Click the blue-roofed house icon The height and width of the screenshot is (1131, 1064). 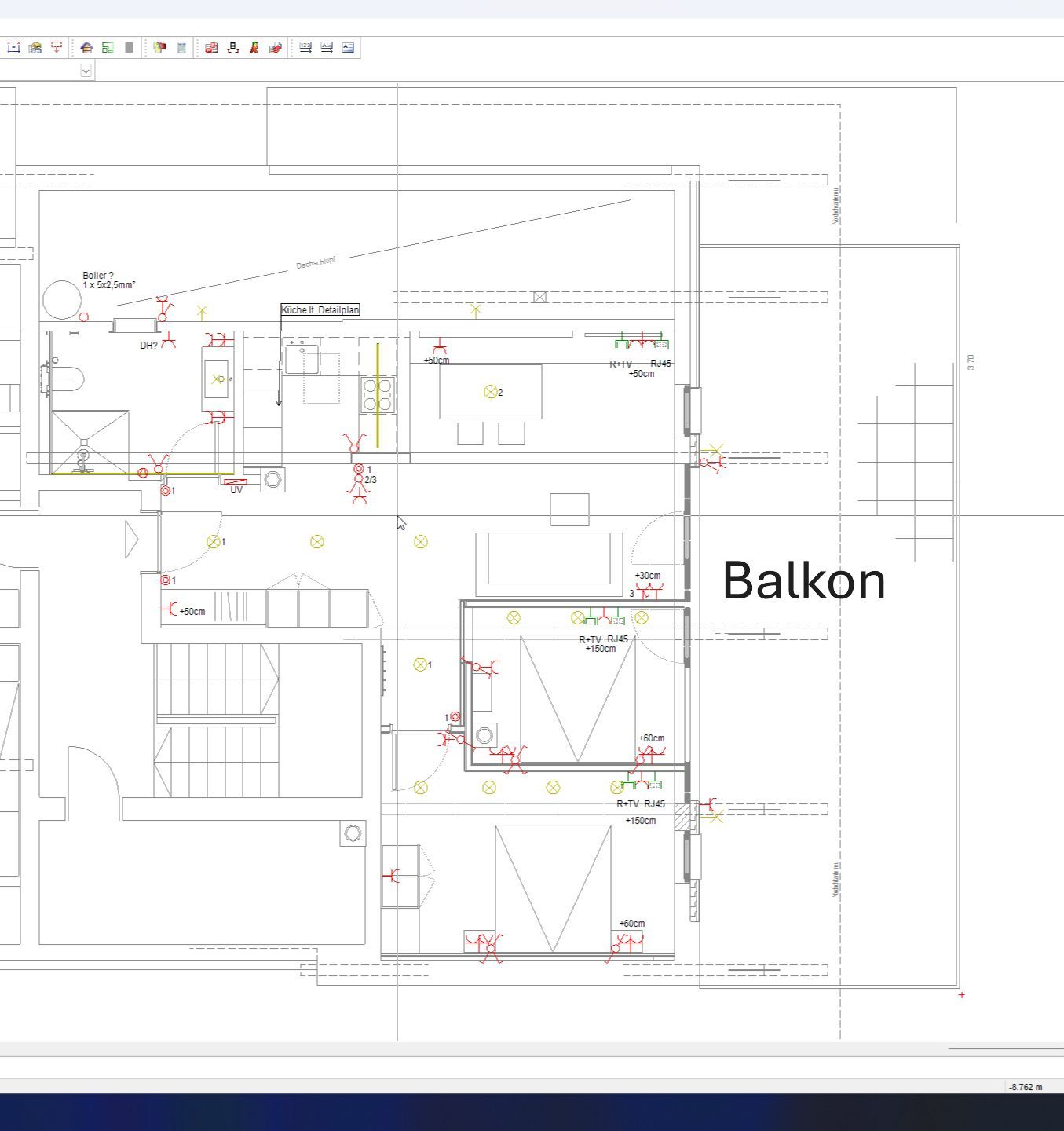[x=86, y=48]
